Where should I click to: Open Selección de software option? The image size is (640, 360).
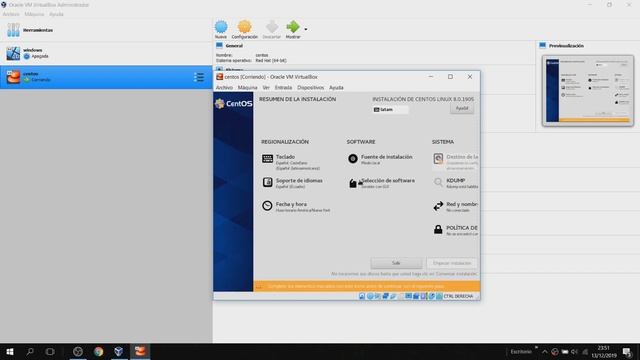[x=381, y=183]
